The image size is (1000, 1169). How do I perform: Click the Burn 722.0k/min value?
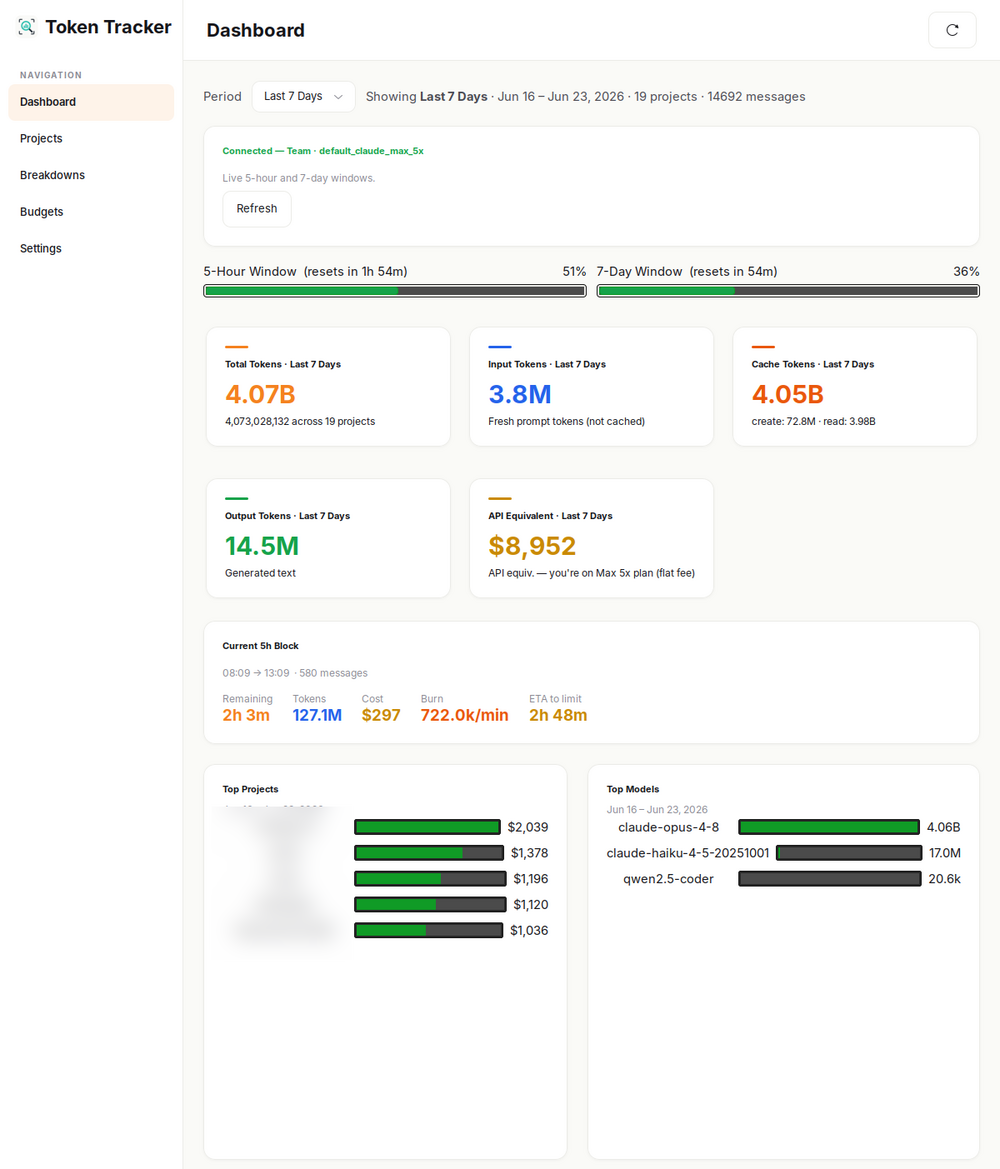pos(465,715)
